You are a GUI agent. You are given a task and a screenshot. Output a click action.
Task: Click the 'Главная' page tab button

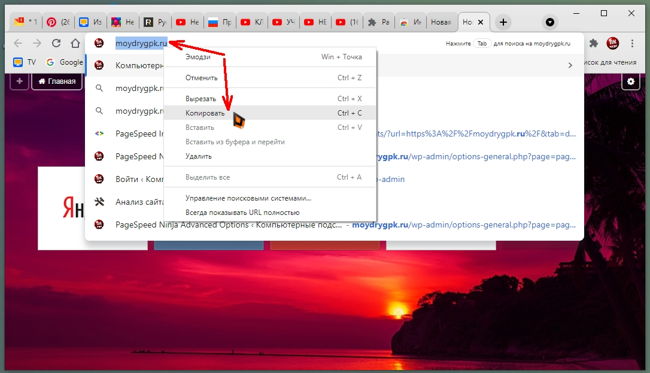click(57, 81)
